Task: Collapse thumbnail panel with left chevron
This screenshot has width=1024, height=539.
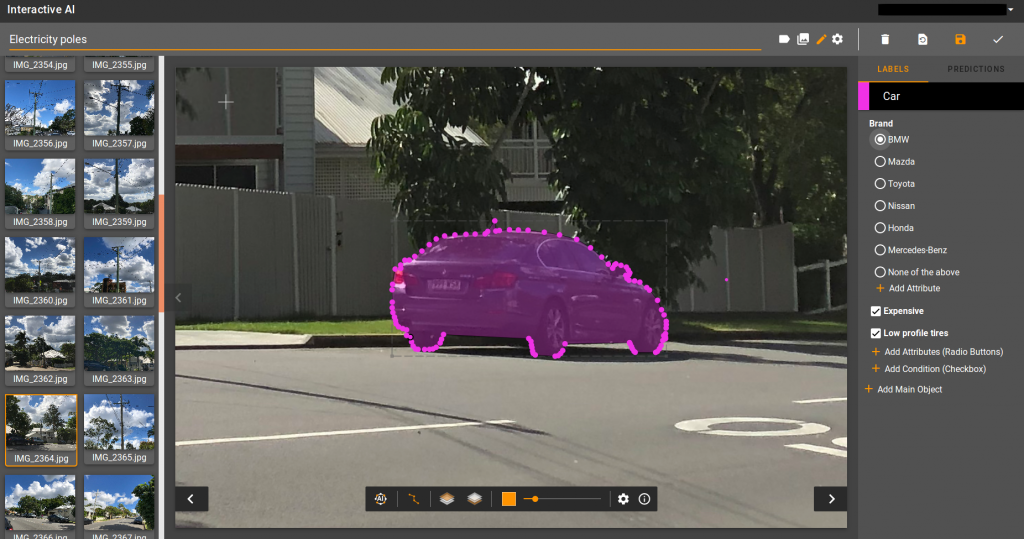Action: [178, 298]
